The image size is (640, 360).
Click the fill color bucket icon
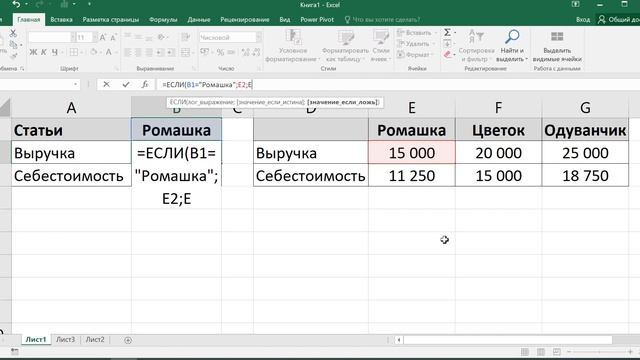tap(94, 52)
